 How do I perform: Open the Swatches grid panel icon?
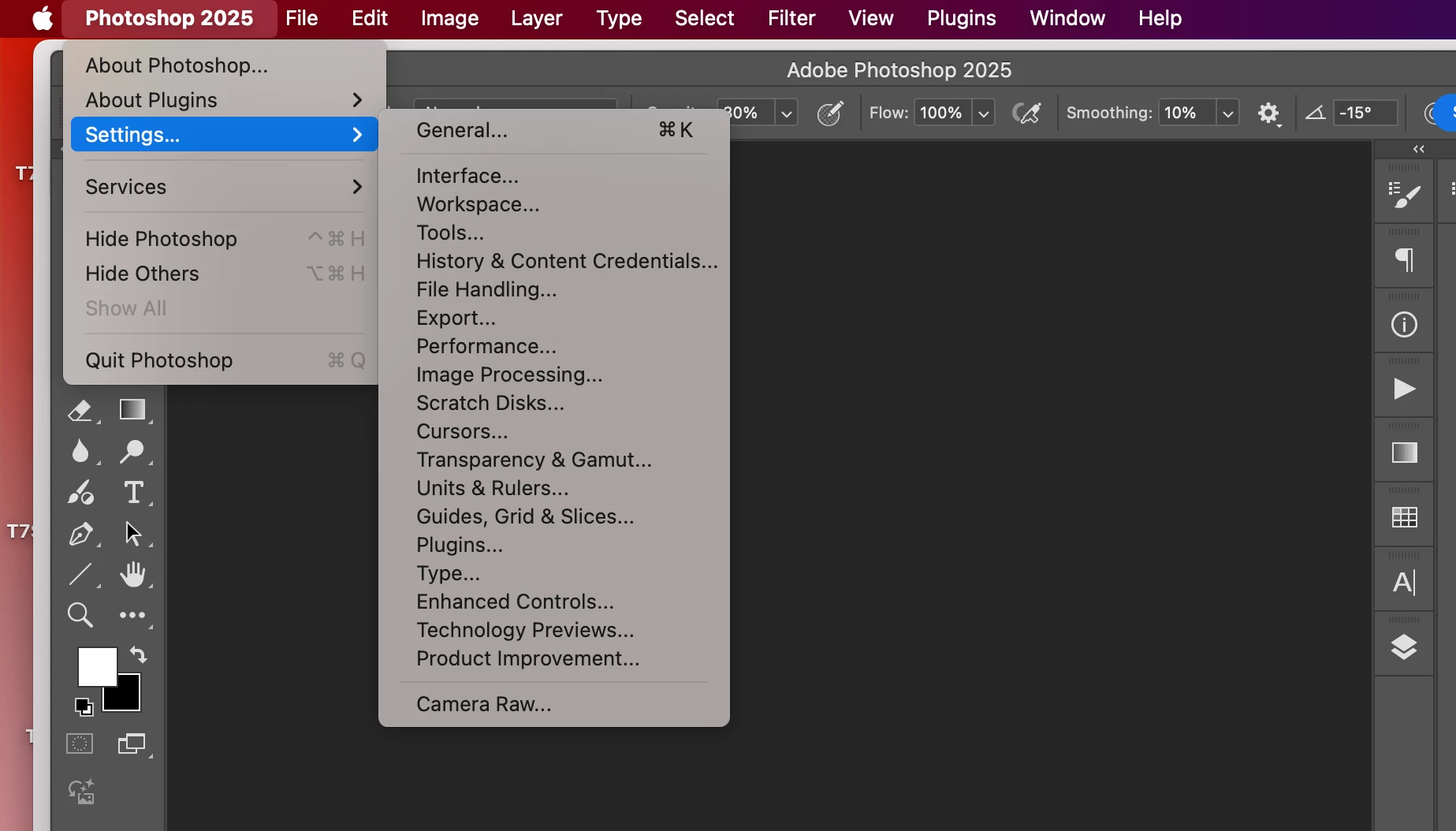click(1404, 517)
